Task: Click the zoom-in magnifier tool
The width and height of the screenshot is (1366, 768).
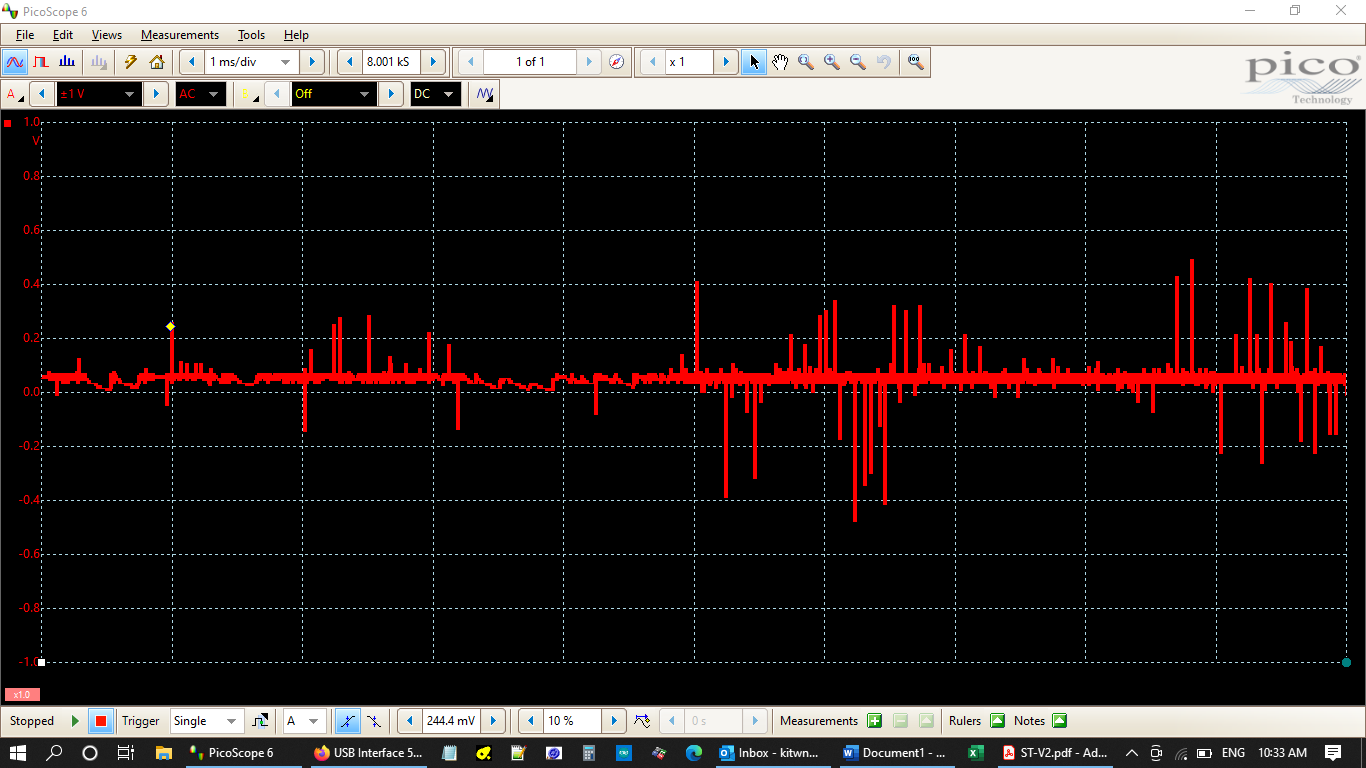Action: coord(831,62)
